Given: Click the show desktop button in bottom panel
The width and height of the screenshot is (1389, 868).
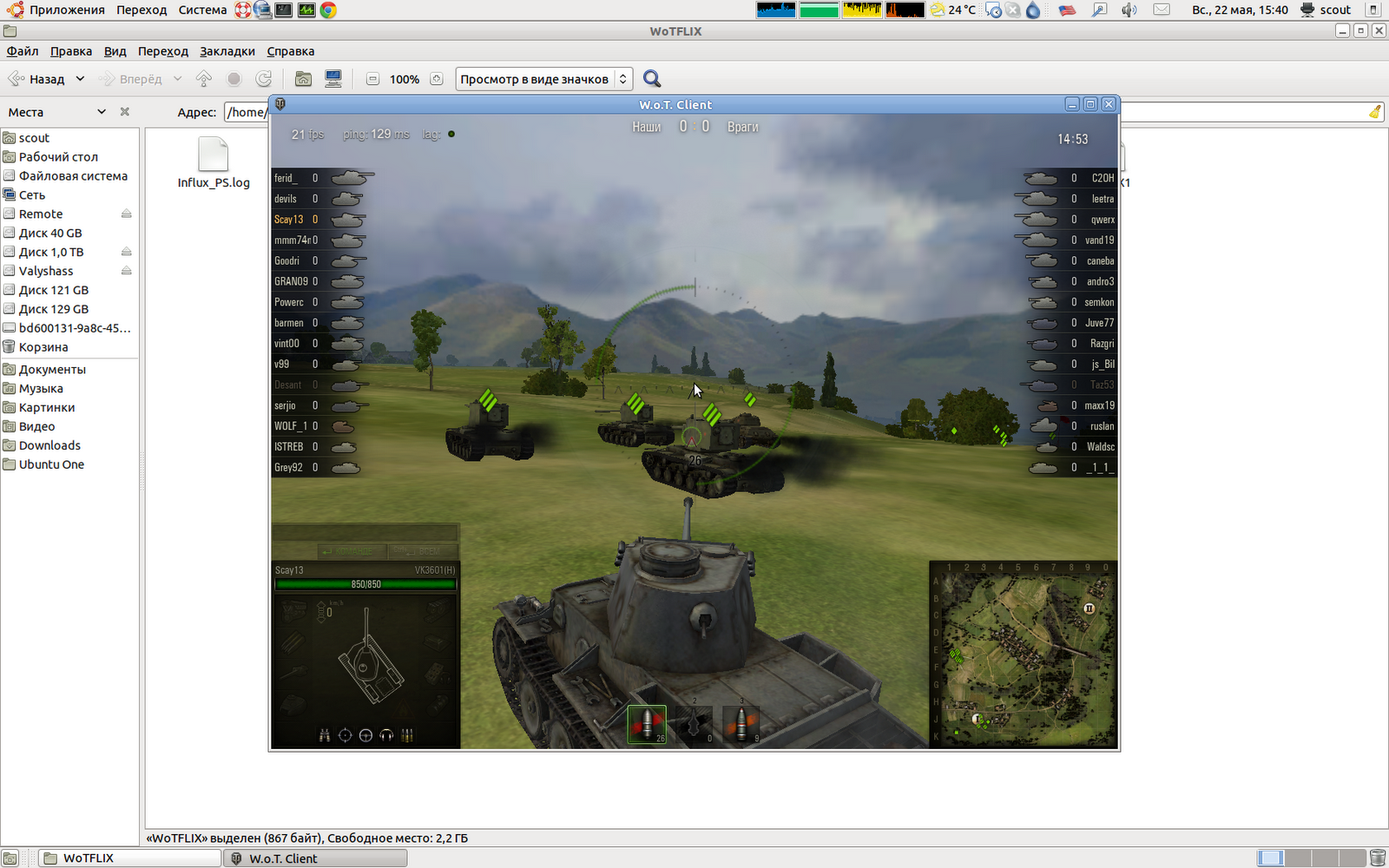Looking at the screenshot, I should tap(10, 858).
